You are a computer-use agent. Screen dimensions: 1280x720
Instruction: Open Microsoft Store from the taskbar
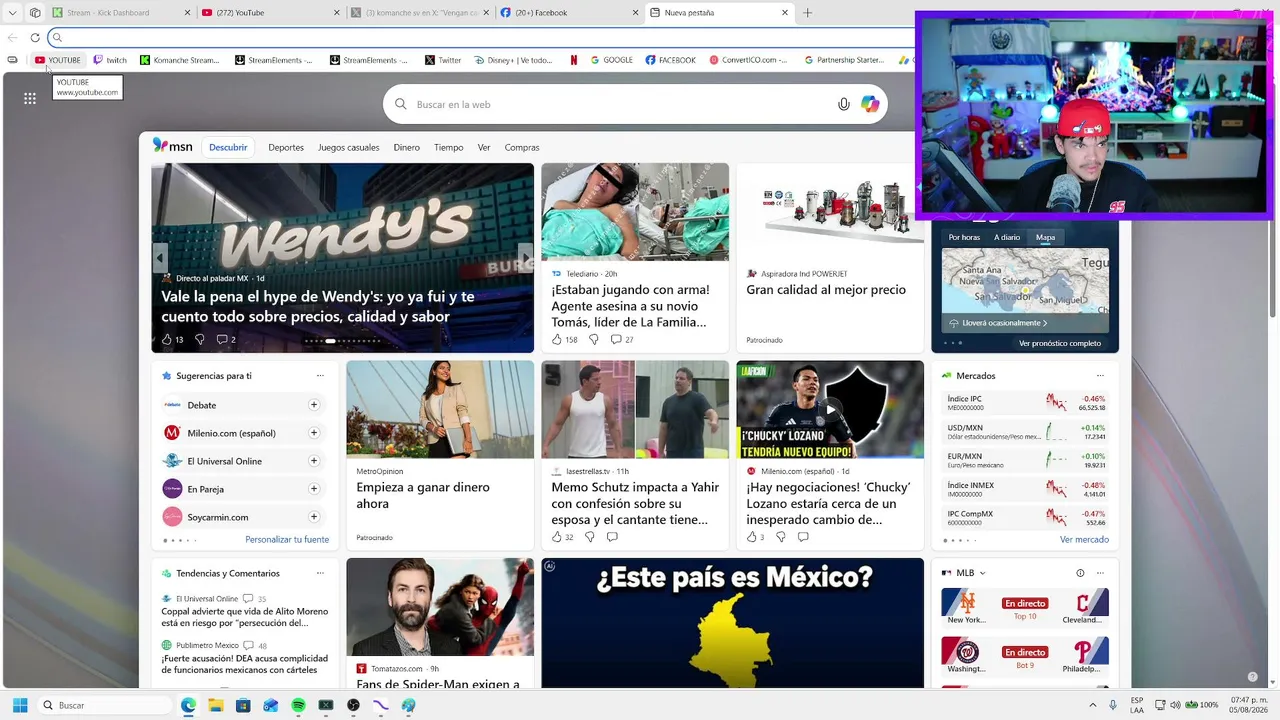pyautogui.click(x=243, y=705)
